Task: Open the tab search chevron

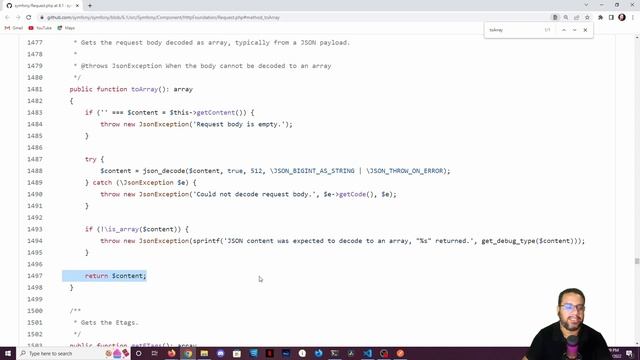Action: [x=586, y=5]
